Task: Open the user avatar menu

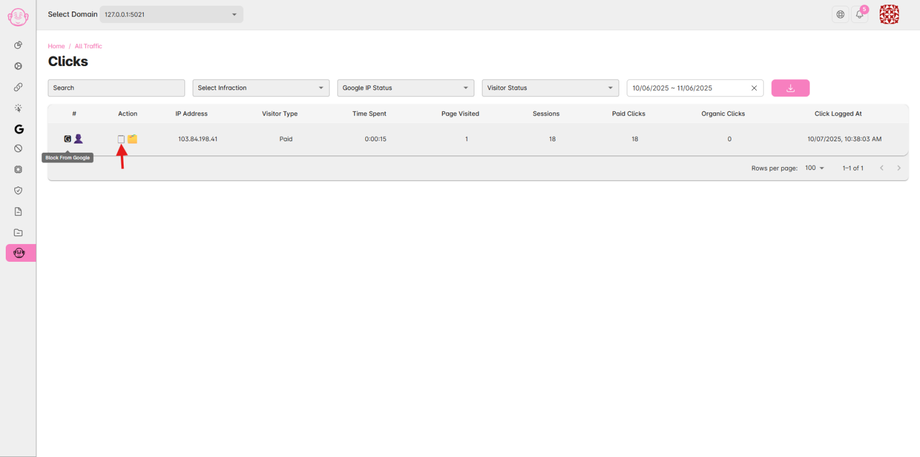Action: 889,15
